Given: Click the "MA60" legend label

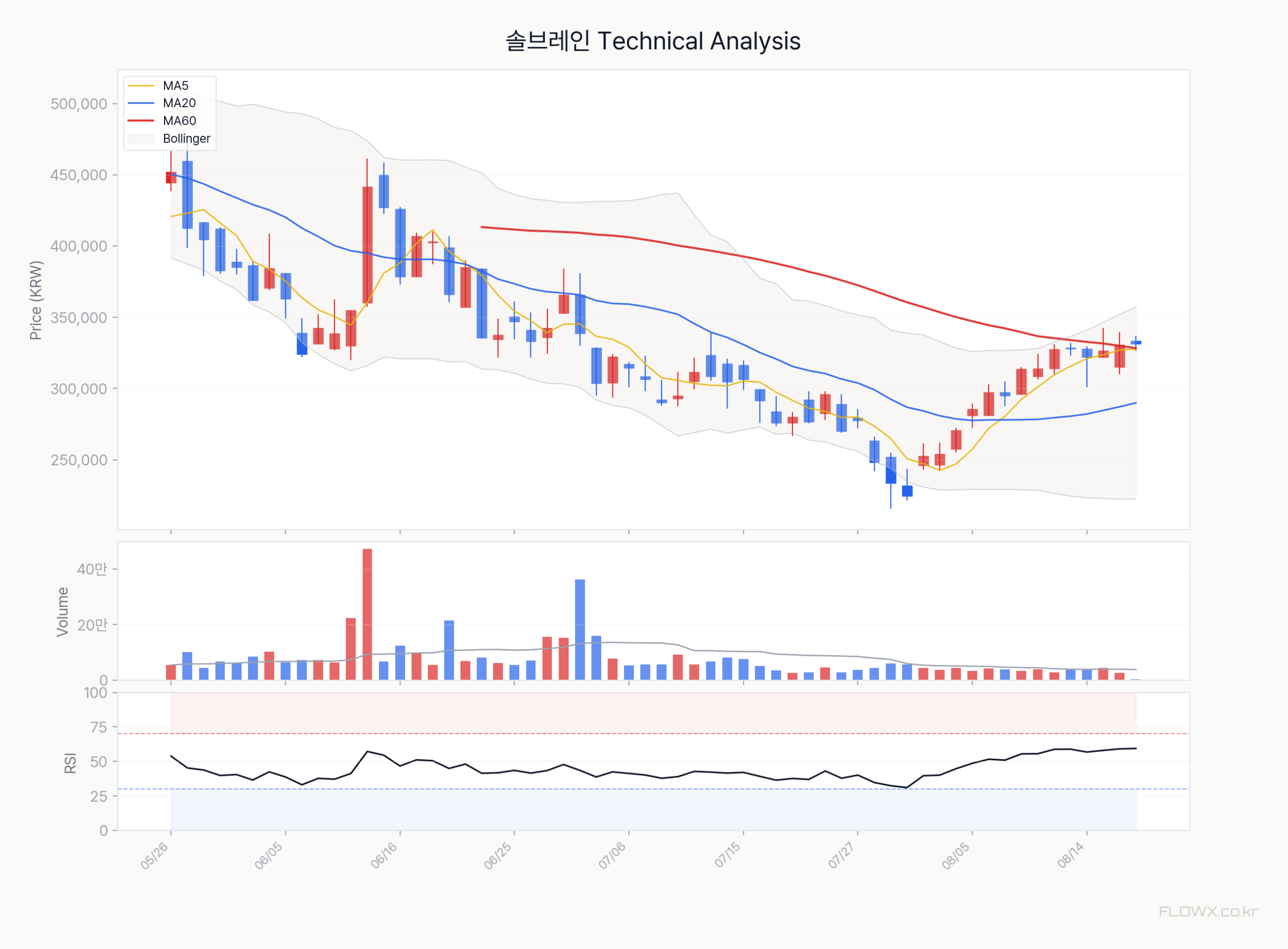Looking at the screenshot, I should tap(179, 121).
